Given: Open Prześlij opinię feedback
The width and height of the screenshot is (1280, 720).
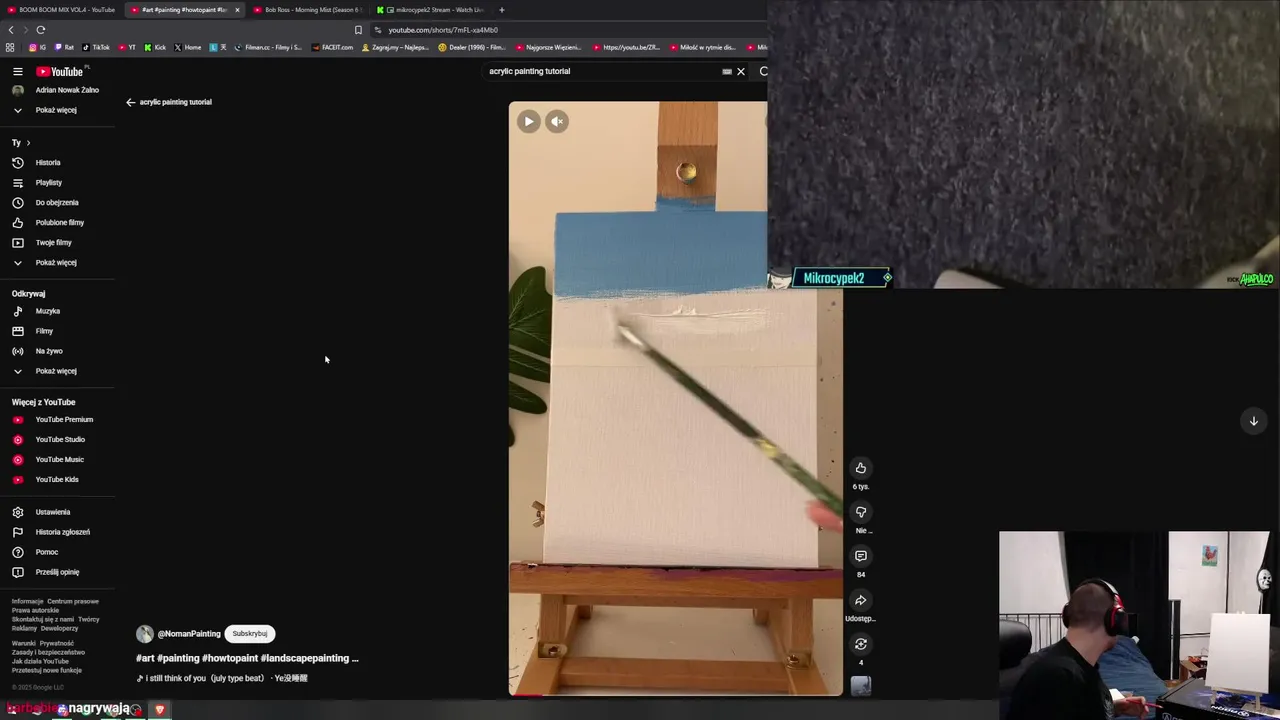Looking at the screenshot, I should [x=56, y=572].
